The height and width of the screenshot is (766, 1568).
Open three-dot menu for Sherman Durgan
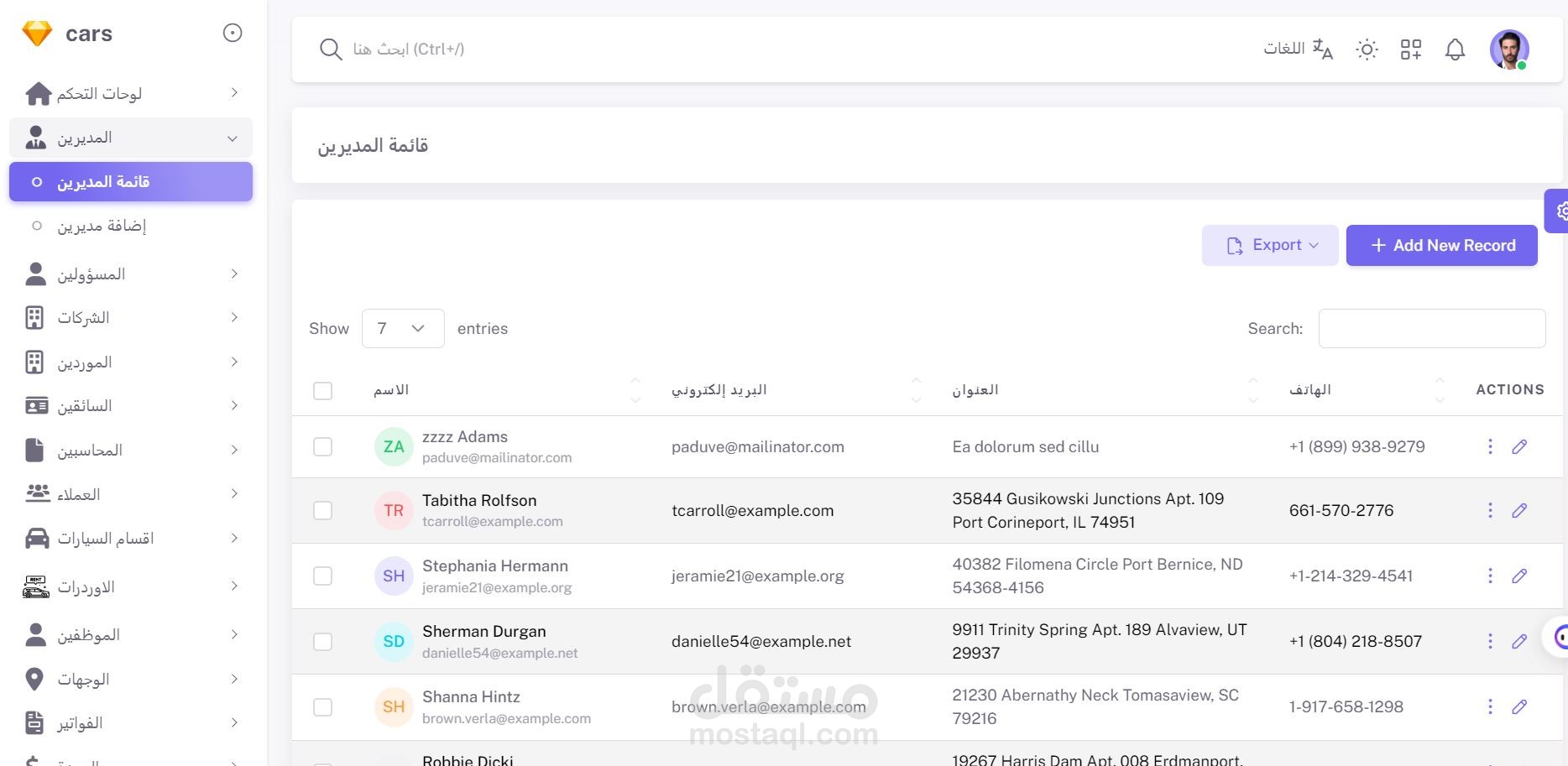pos(1490,642)
